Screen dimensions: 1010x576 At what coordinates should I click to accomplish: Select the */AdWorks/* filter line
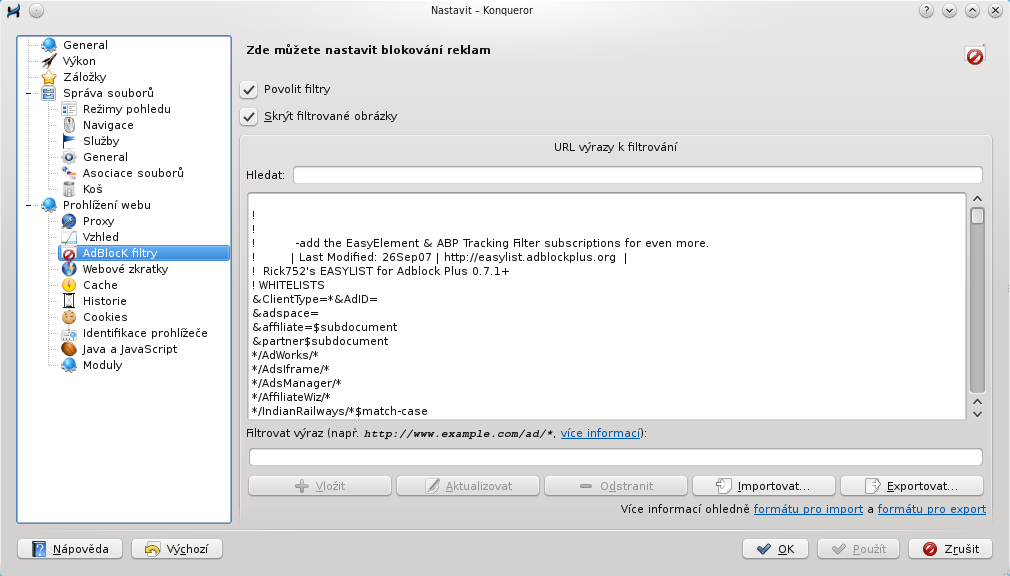coord(285,355)
